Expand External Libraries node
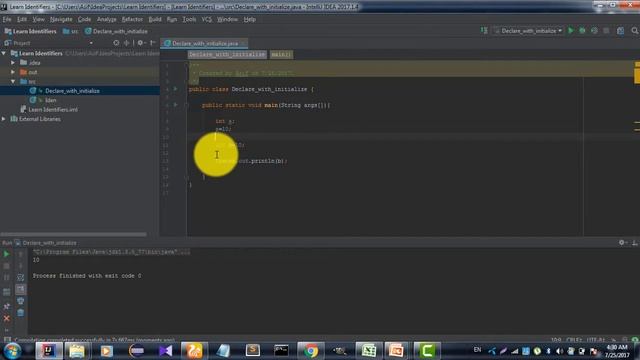This screenshot has width=640, height=360. 4,119
